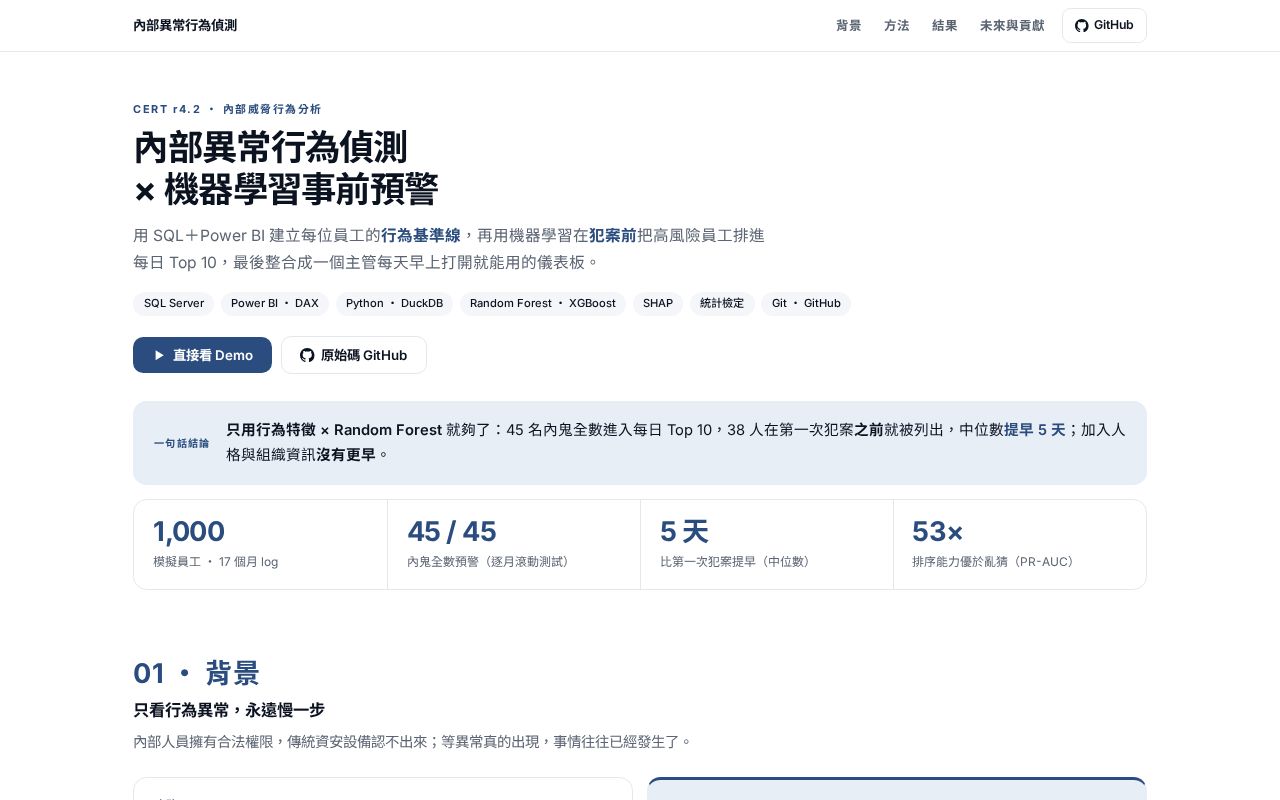Click the play triangle icon on Demo button
Screen dimensions: 1280x800
pyautogui.click(x=159, y=355)
